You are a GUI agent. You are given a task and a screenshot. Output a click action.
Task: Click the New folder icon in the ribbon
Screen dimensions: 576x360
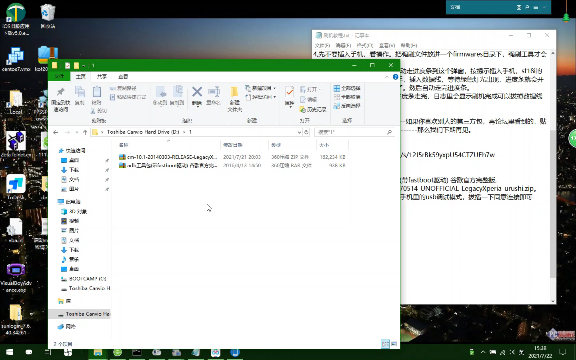(234, 98)
